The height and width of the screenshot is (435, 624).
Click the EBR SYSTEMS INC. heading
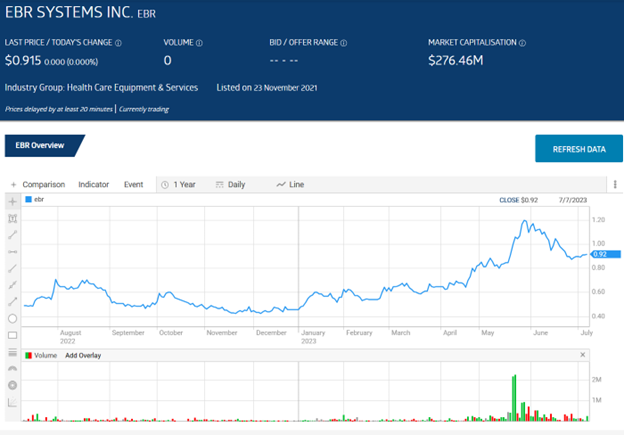pos(69,13)
